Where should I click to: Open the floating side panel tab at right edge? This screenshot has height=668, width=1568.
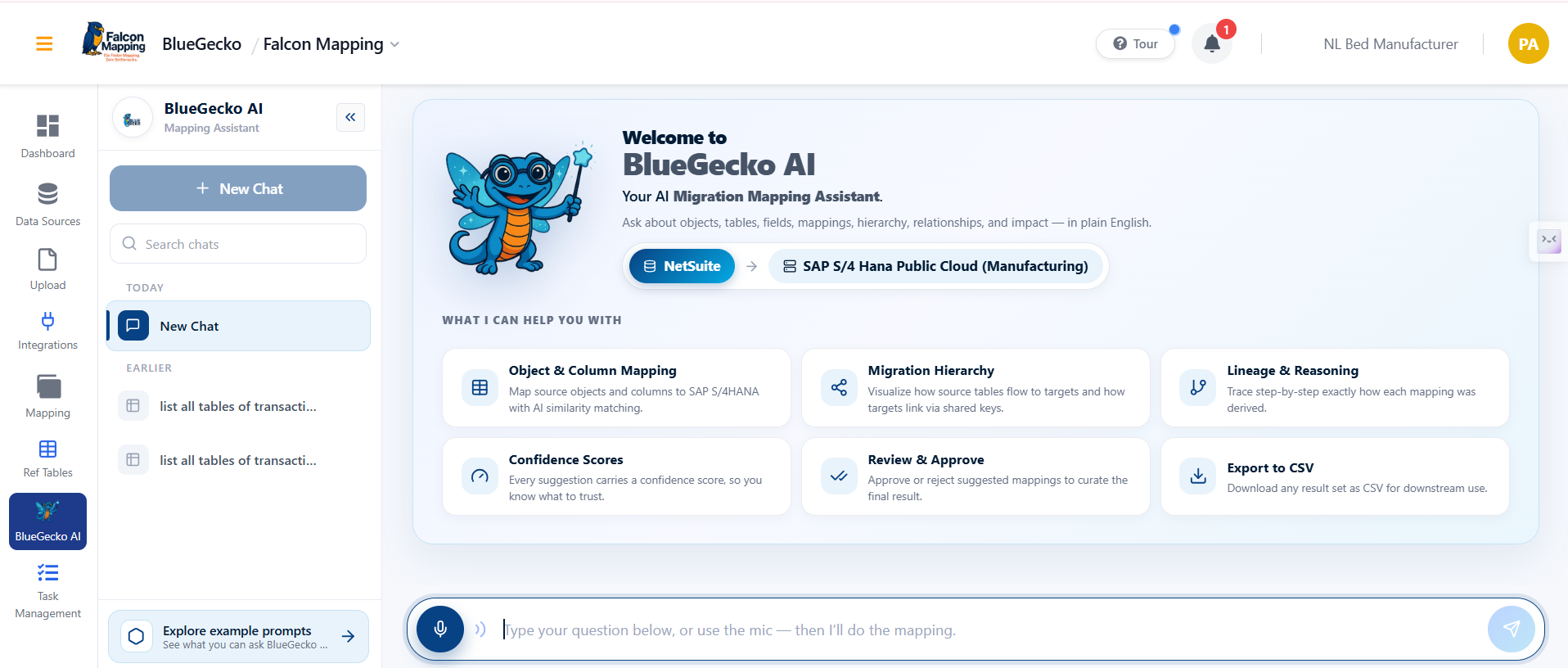tap(1548, 241)
